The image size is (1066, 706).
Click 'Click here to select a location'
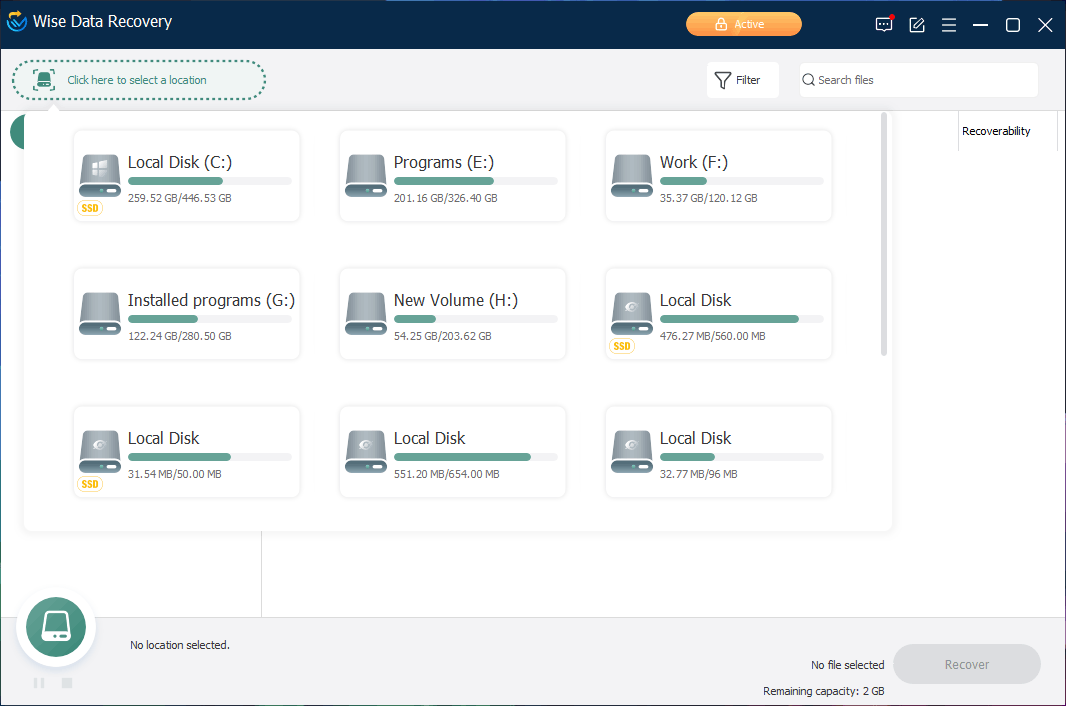pyautogui.click(x=137, y=80)
